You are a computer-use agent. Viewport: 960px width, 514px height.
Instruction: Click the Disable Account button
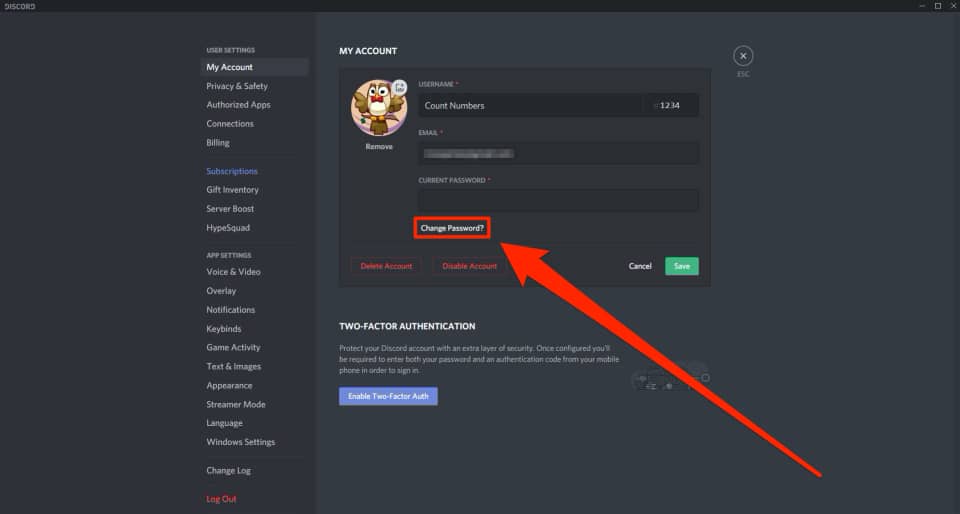click(x=470, y=266)
